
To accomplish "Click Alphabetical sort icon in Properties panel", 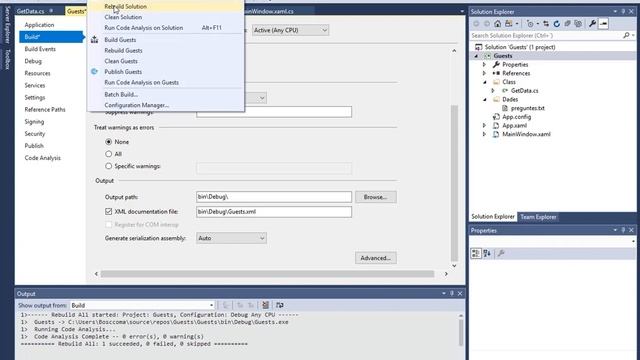I will pyautogui.click(x=487, y=253).
